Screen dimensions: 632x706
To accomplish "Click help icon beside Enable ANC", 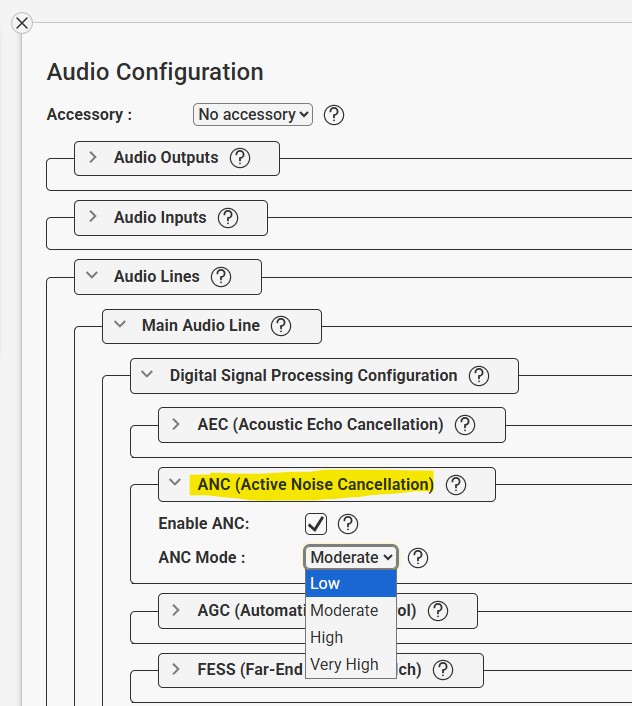I will coord(348,524).
